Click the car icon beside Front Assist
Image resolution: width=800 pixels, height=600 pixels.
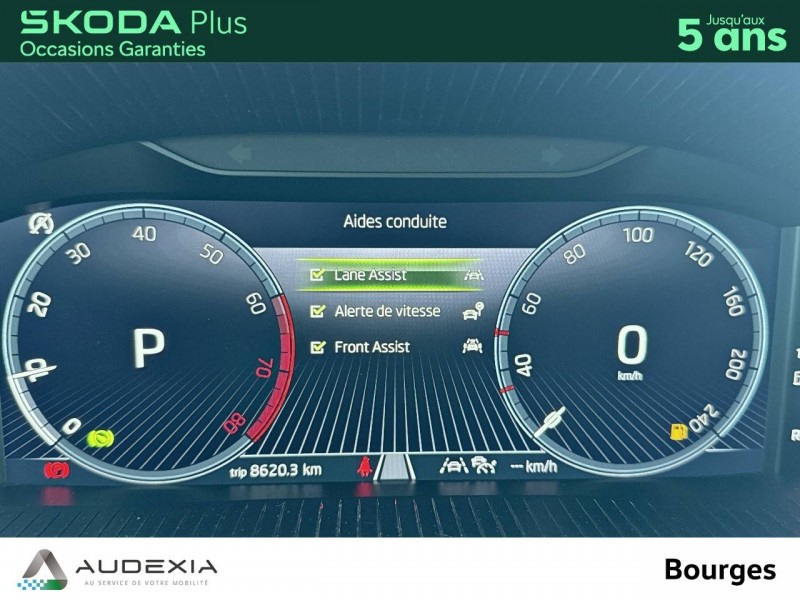click(x=472, y=346)
